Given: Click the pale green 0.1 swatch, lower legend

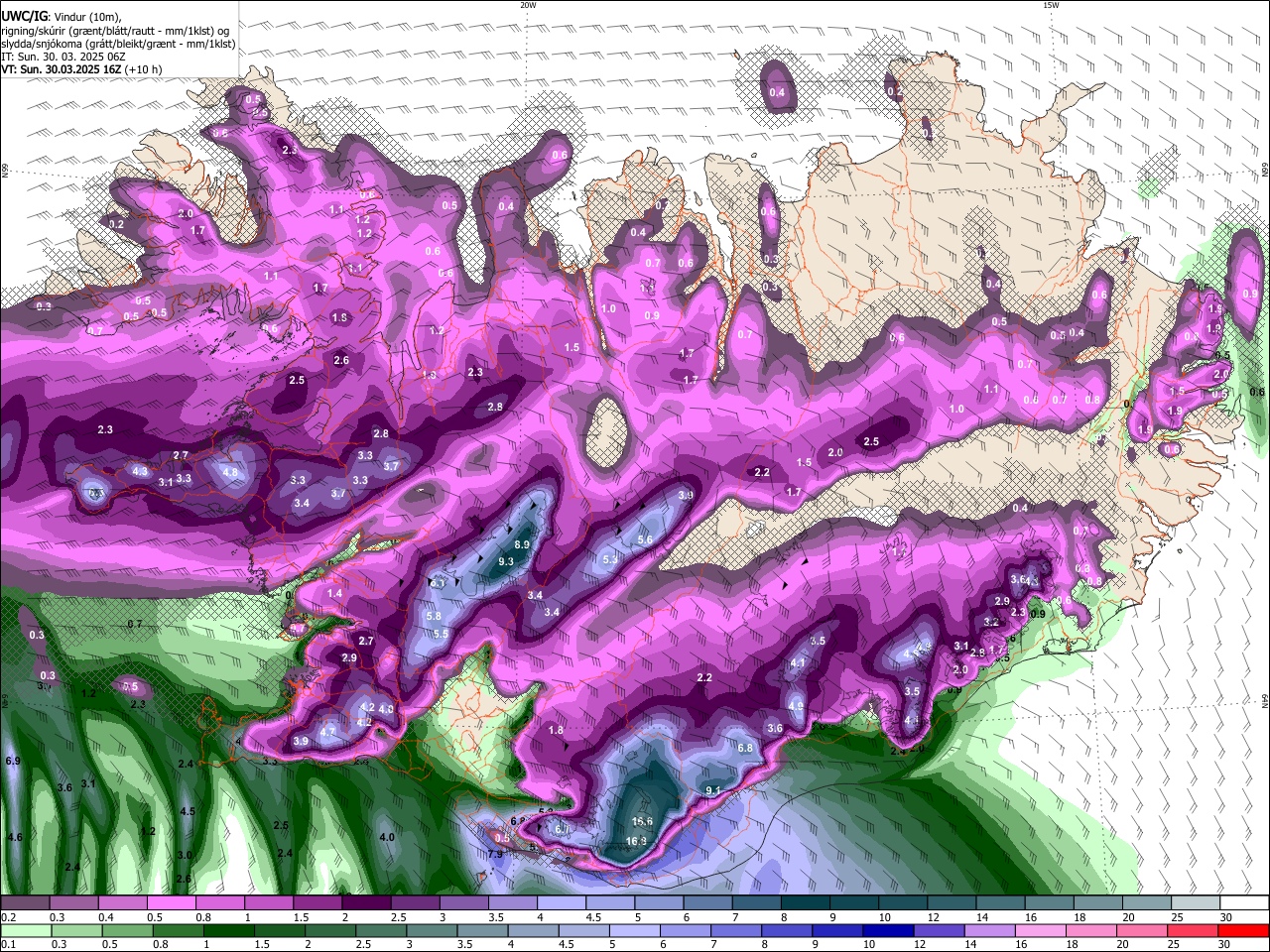Looking at the screenshot, I should pos(26,930).
